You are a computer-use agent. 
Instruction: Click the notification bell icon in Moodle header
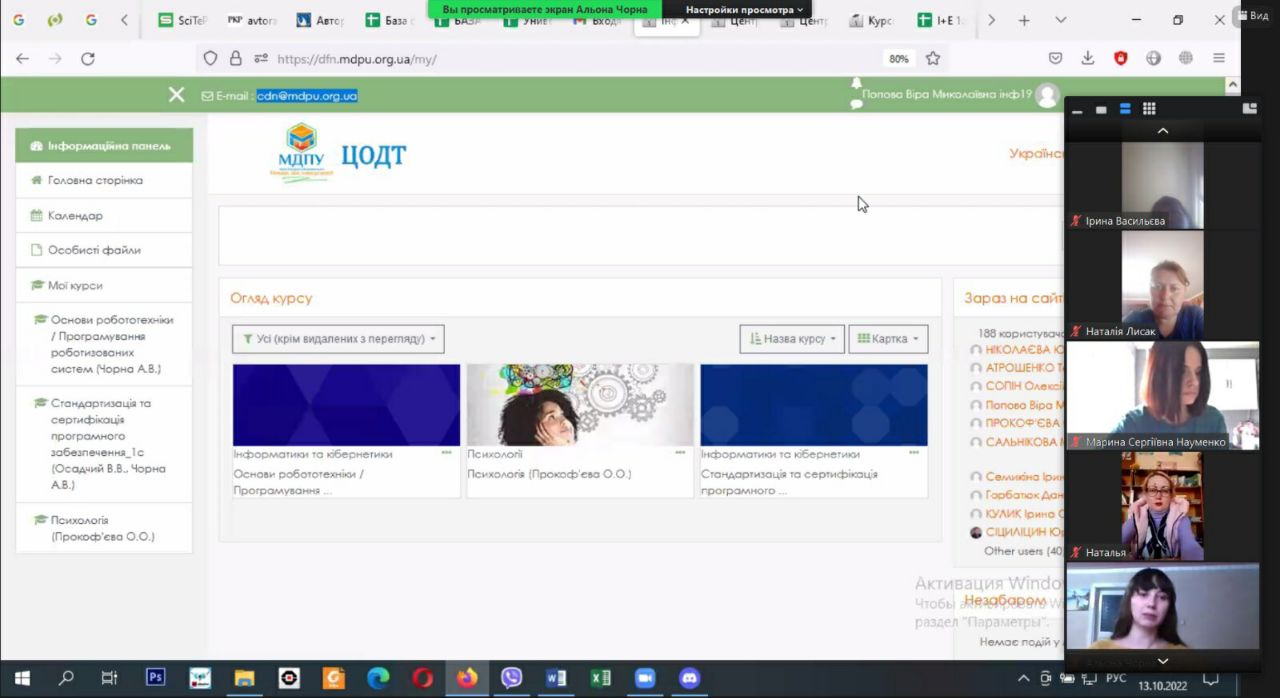pyautogui.click(x=856, y=84)
